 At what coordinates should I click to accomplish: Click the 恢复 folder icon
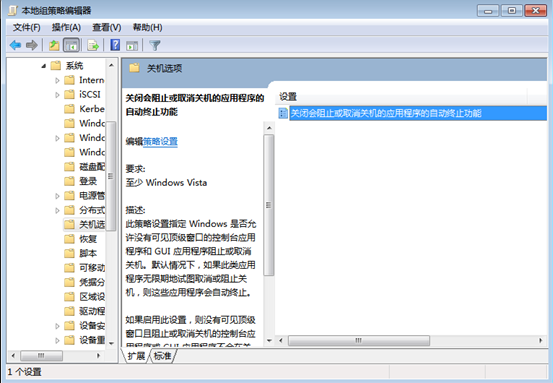click(x=69, y=239)
